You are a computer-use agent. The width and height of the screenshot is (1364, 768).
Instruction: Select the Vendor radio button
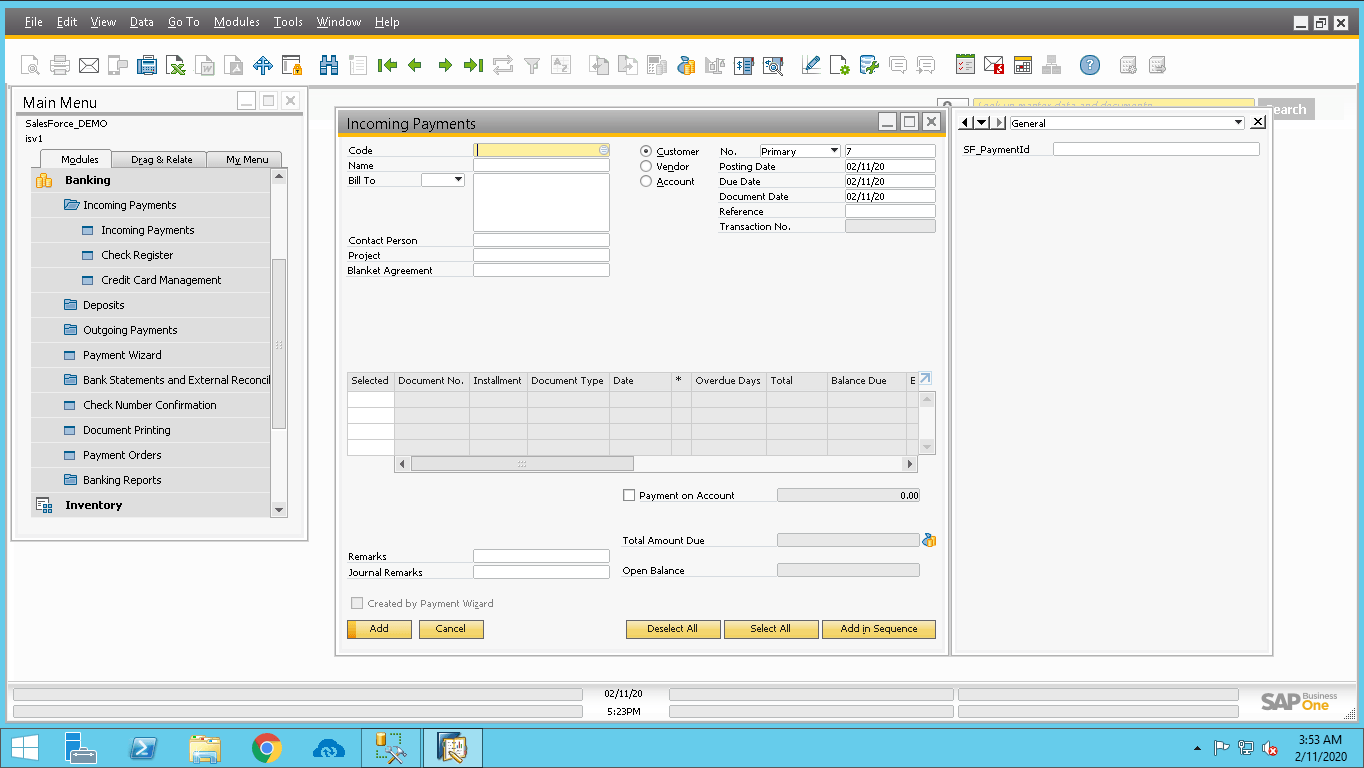(x=646, y=167)
